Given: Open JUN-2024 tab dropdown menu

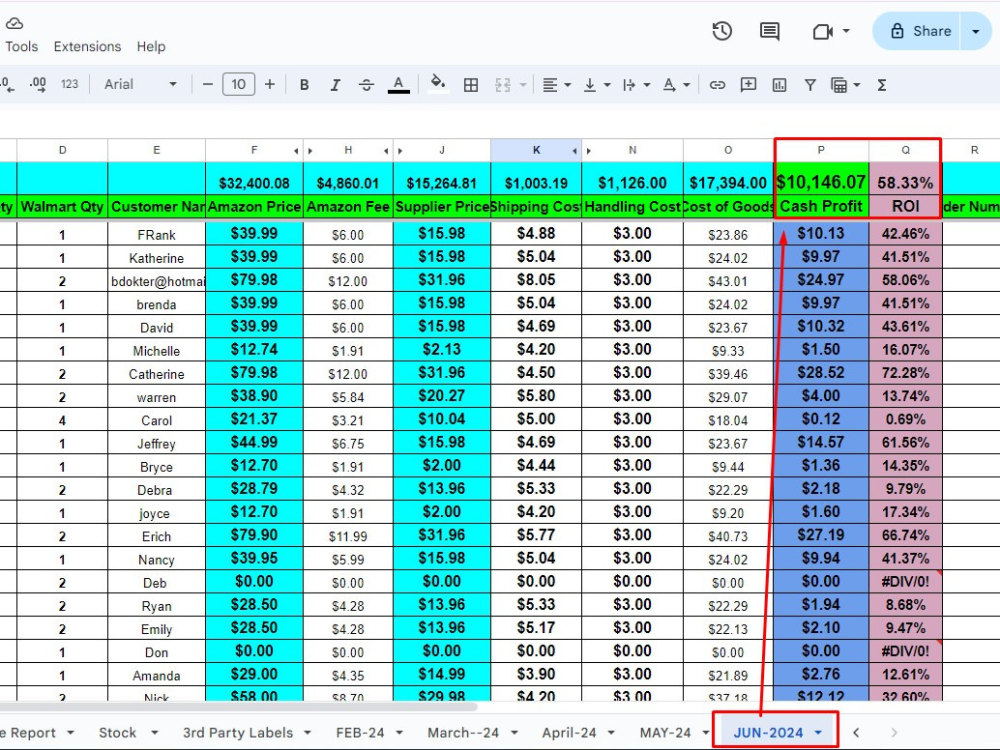Looking at the screenshot, I should tap(818, 733).
